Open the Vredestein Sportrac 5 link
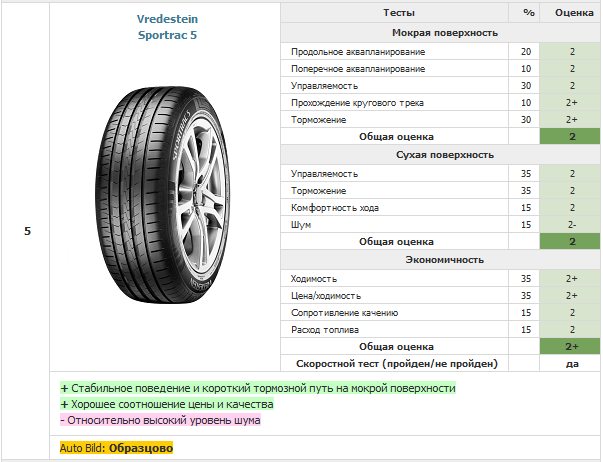This screenshot has width=603, height=462. click(167, 27)
